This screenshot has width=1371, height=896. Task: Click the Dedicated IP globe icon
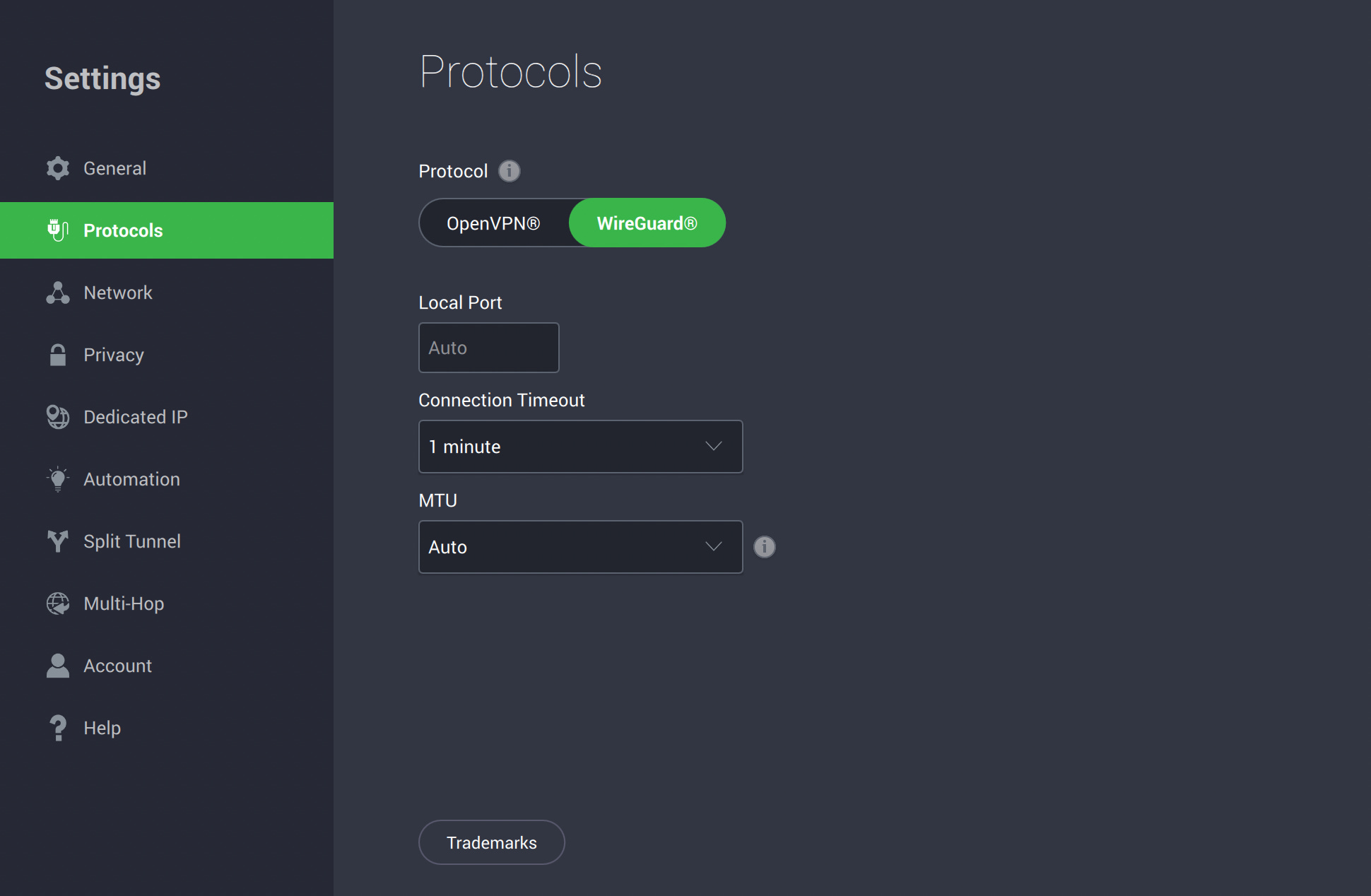[x=58, y=417]
